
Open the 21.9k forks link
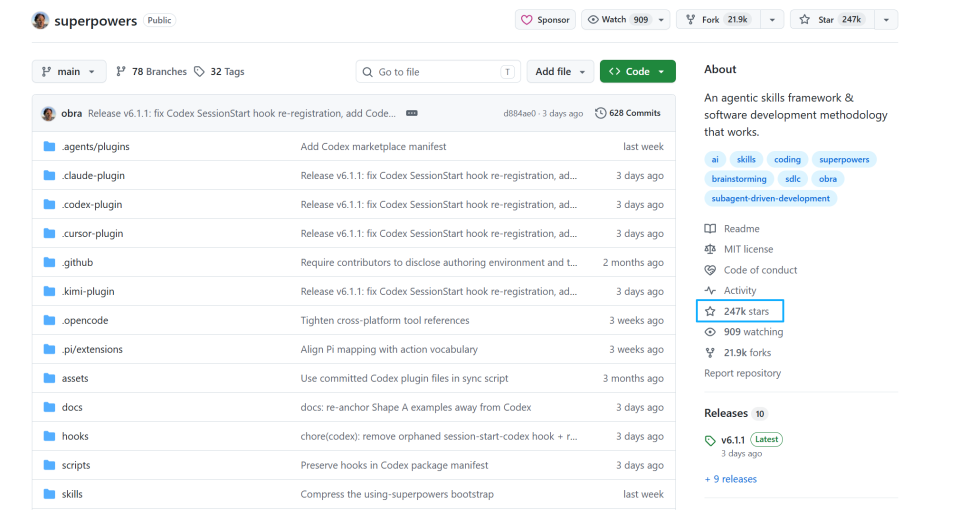tap(738, 353)
